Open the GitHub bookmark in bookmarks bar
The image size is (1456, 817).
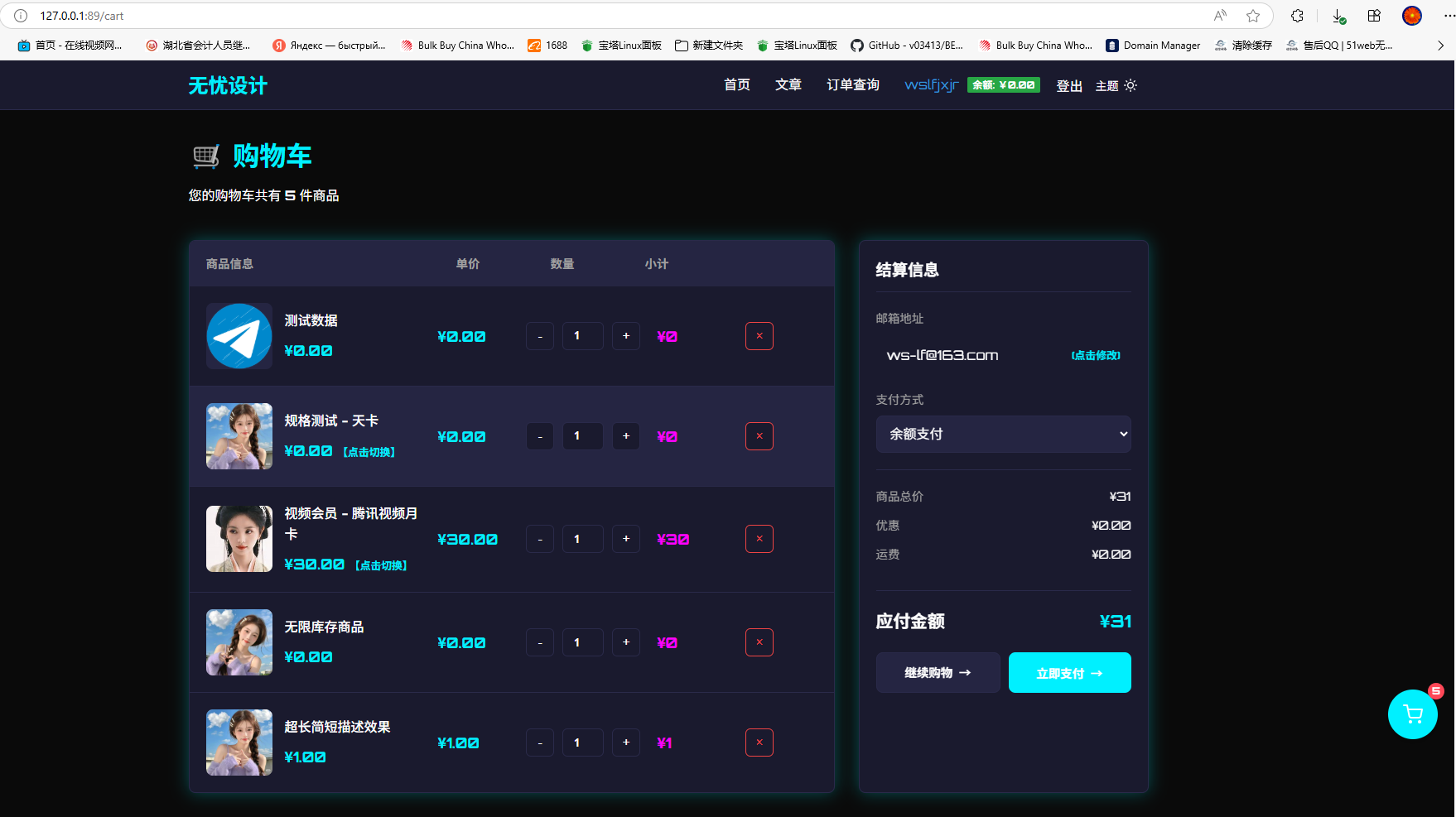907,46
